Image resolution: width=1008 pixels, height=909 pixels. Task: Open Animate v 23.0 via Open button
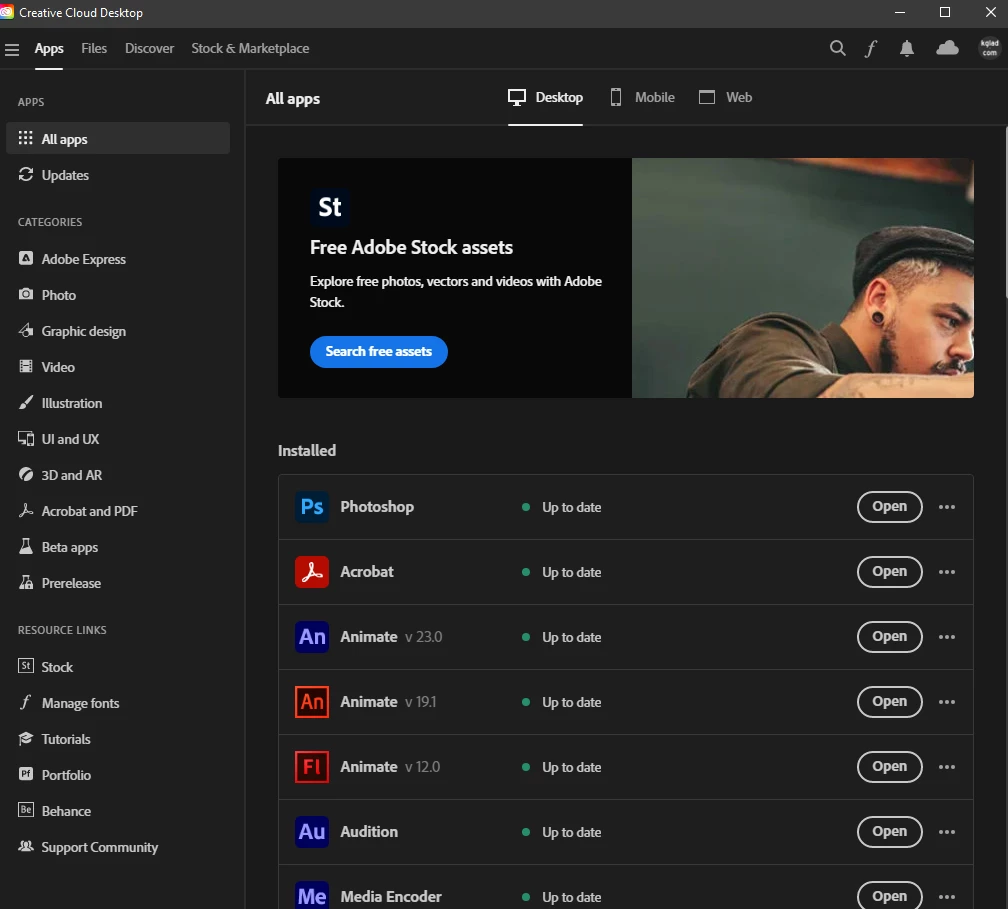[x=889, y=636]
